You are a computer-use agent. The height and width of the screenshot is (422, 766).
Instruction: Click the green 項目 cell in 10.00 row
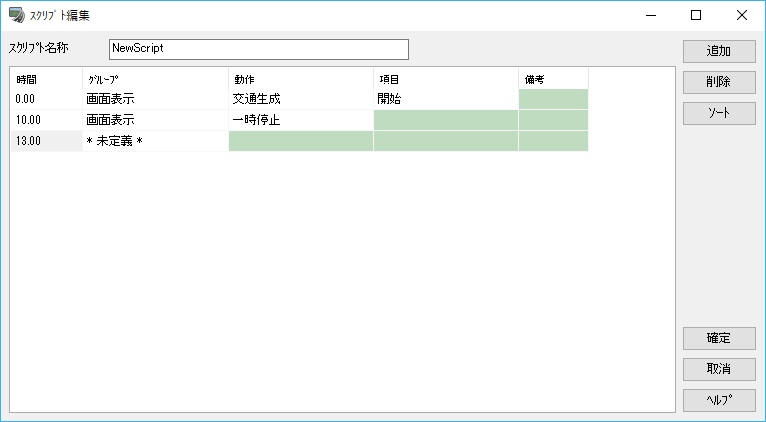click(446, 120)
